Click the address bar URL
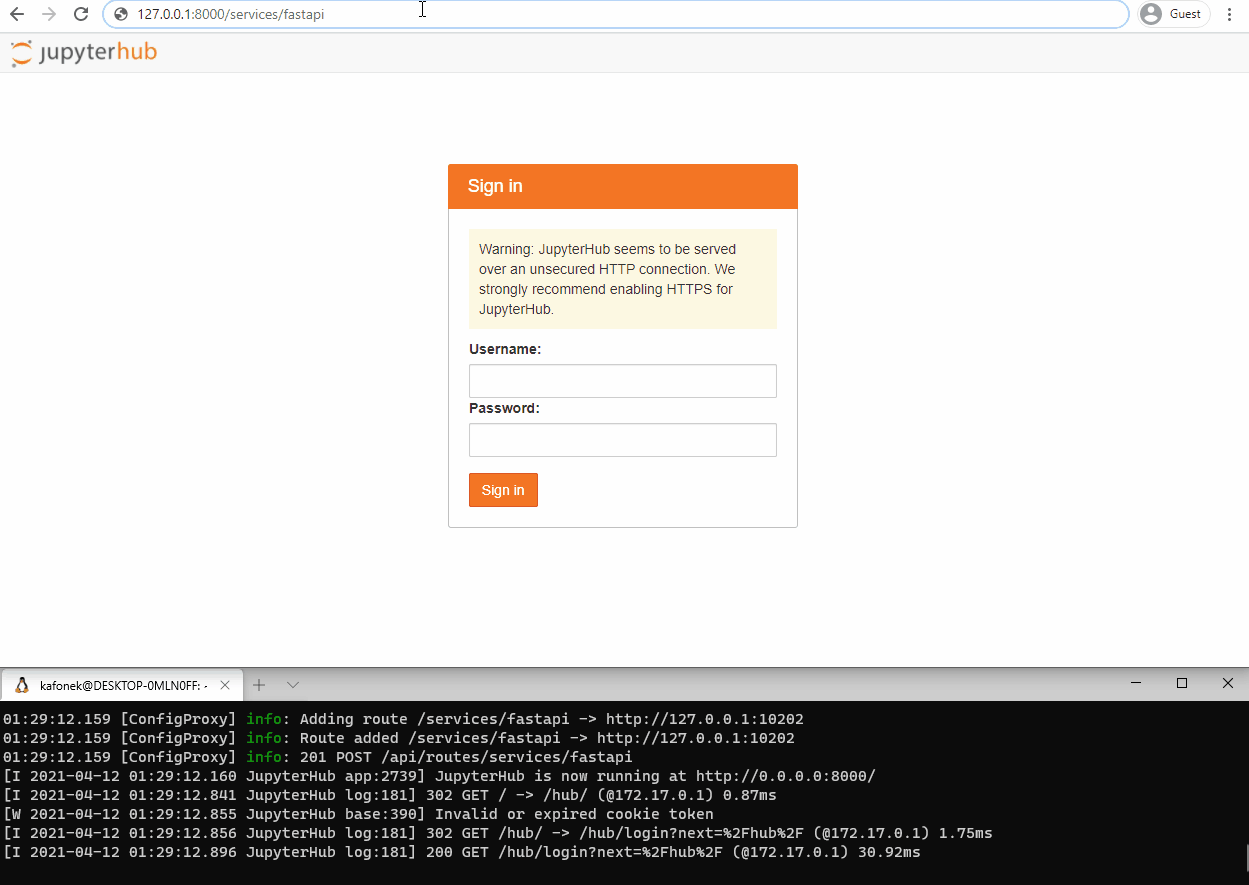The height and width of the screenshot is (885, 1249). [x=231, y=14]
